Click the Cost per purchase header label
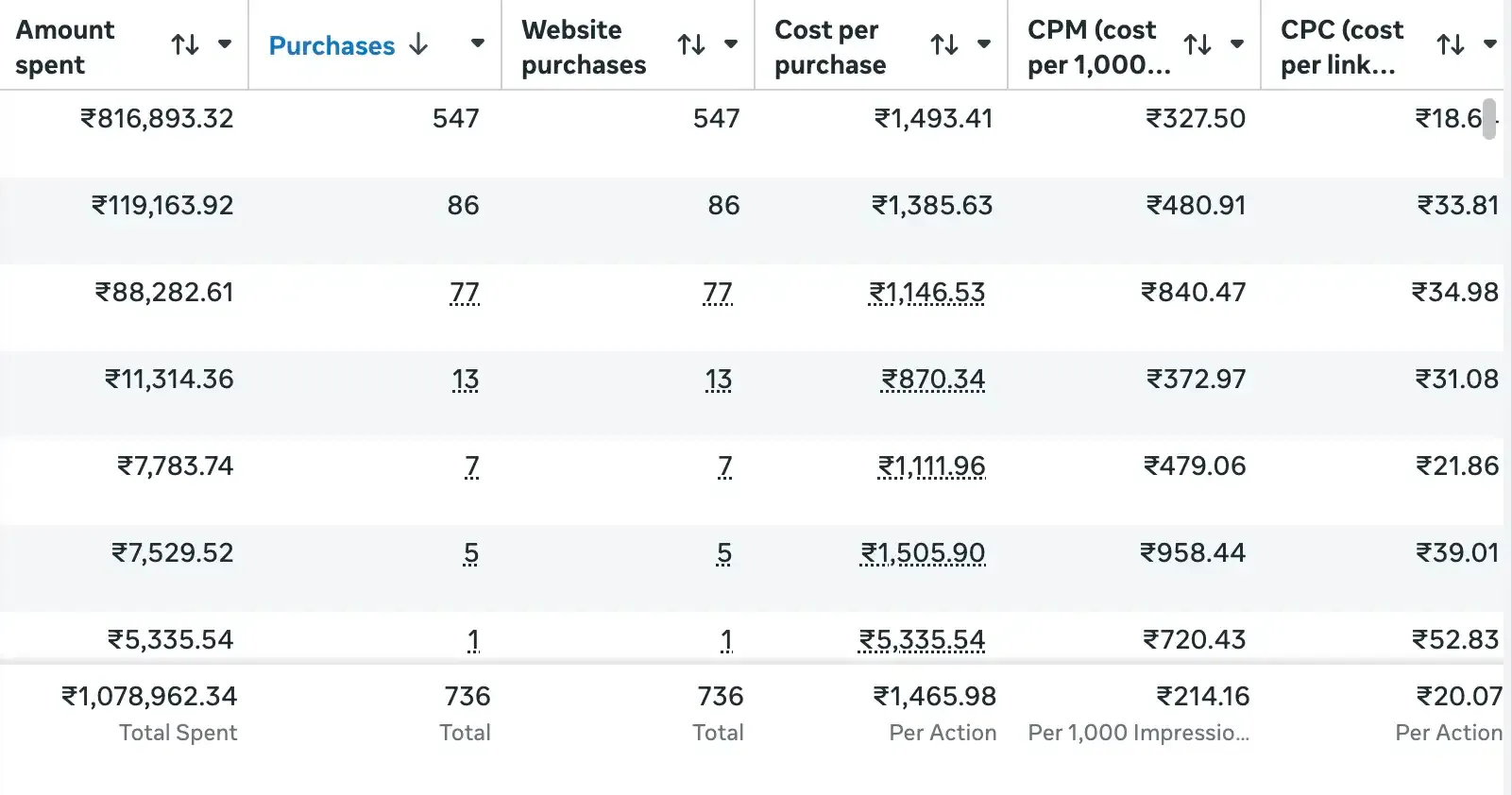 [830, 47]
